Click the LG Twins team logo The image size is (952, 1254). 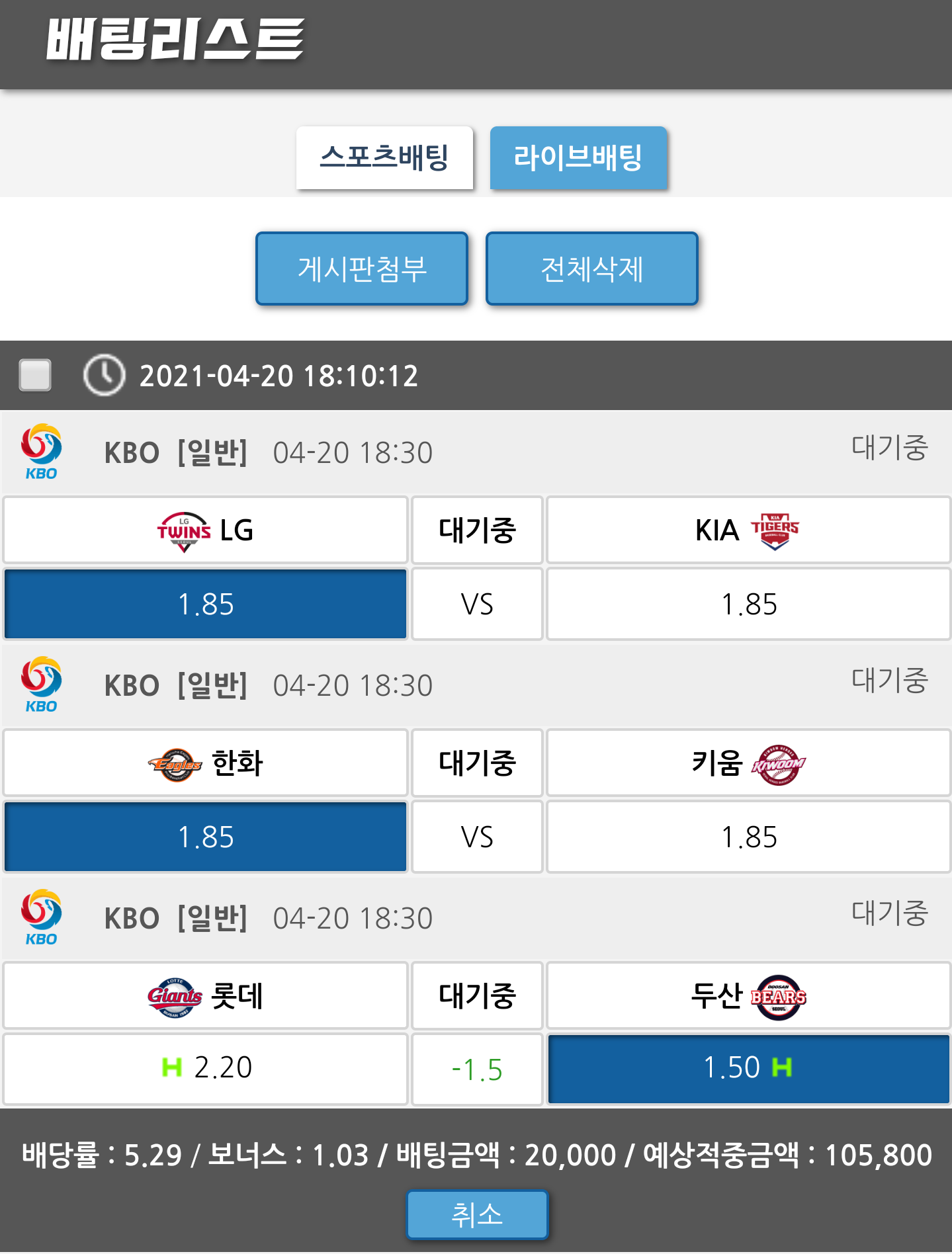183,531
